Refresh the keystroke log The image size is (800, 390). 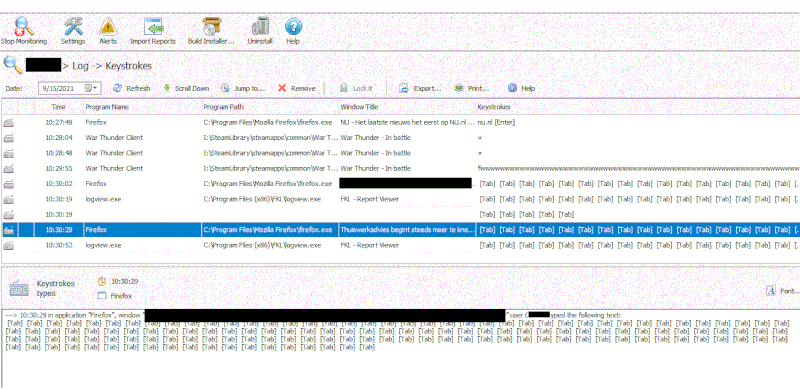pos(131,88)
